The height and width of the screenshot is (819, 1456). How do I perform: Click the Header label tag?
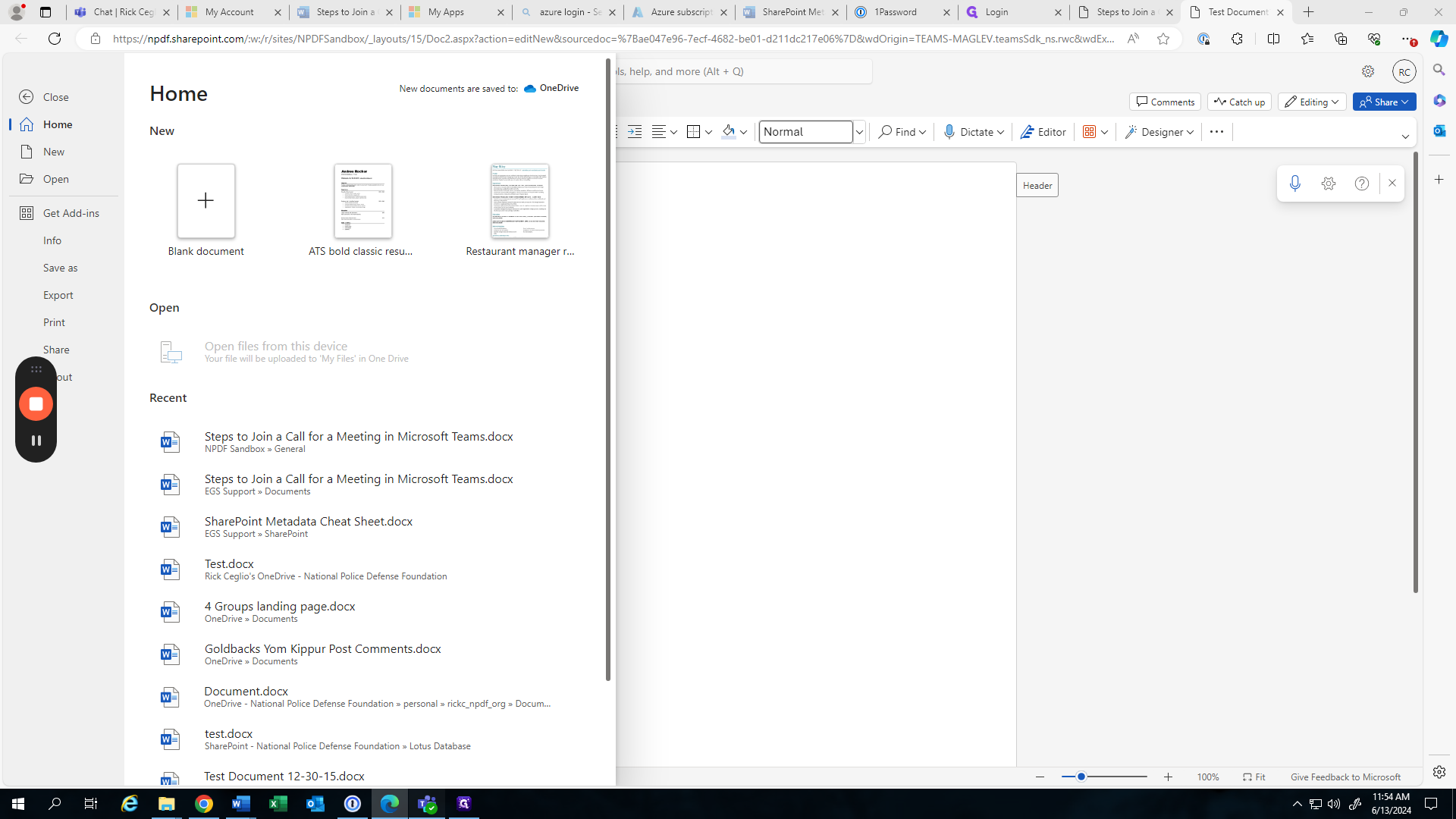tap(1037, 186)
